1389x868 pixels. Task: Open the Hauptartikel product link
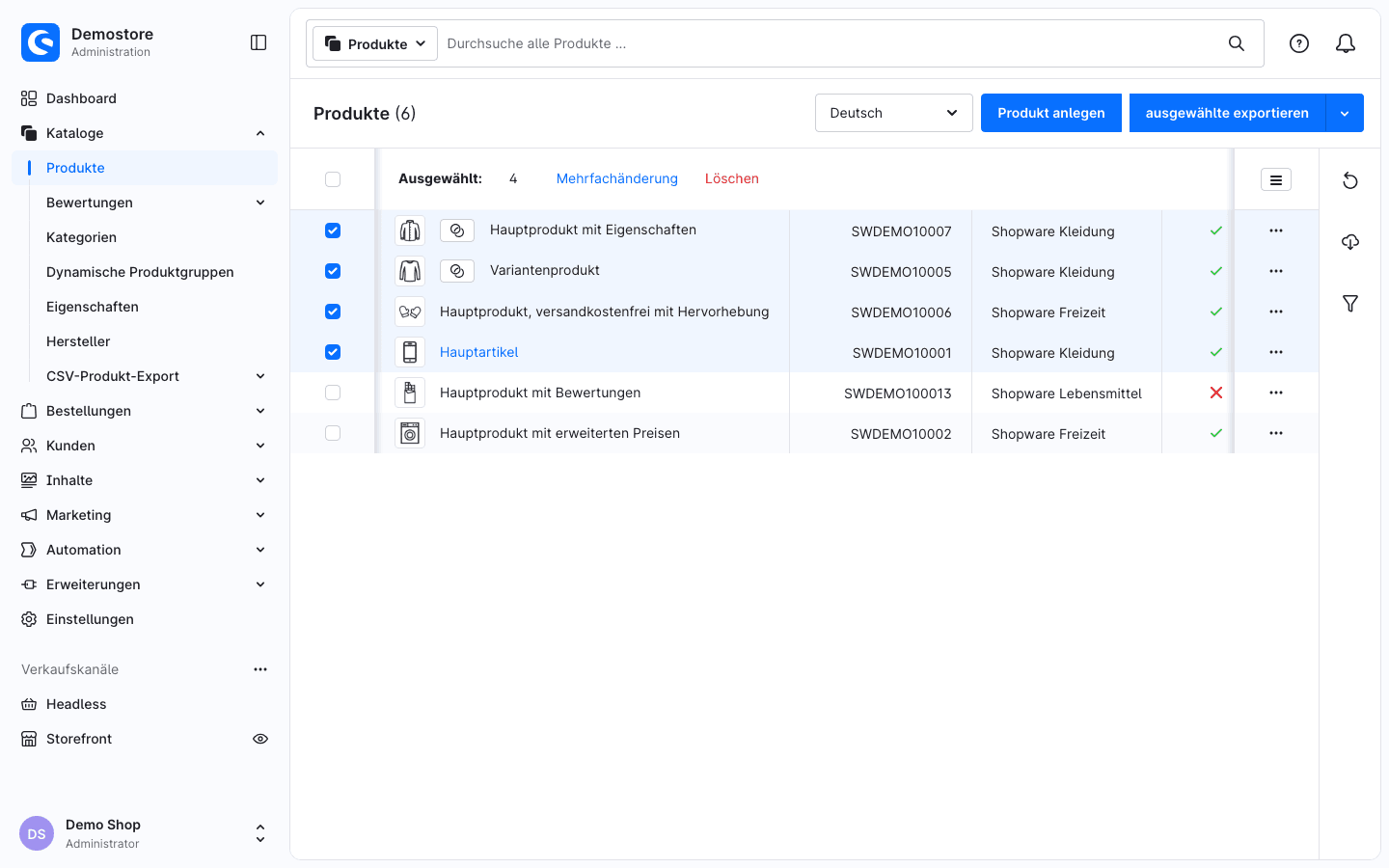479,352
